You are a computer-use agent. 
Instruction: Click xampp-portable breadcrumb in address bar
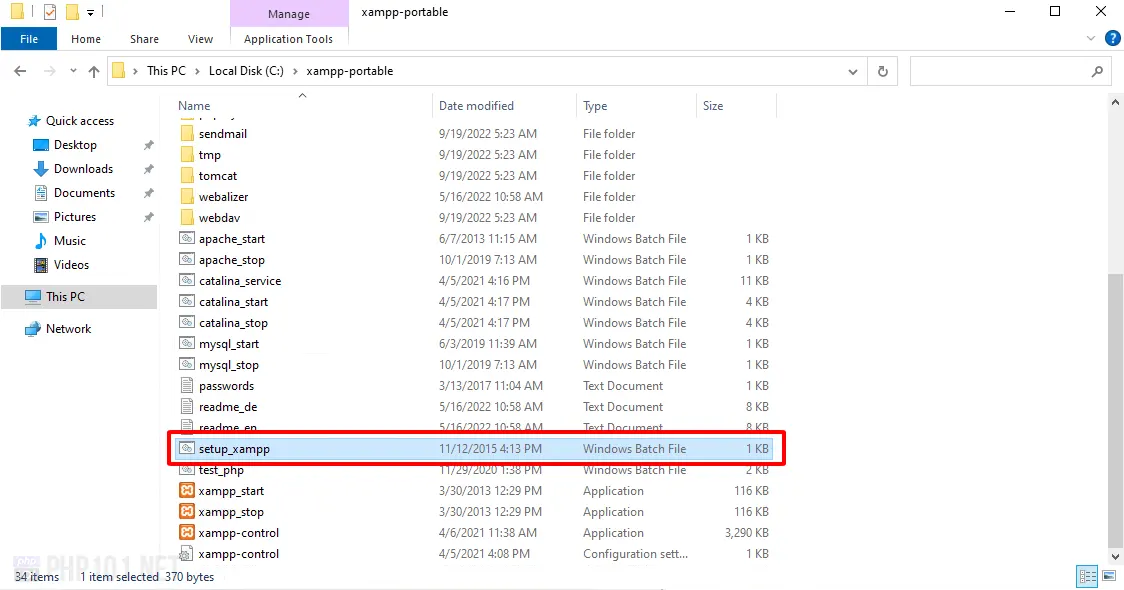[x=350, y=71]
